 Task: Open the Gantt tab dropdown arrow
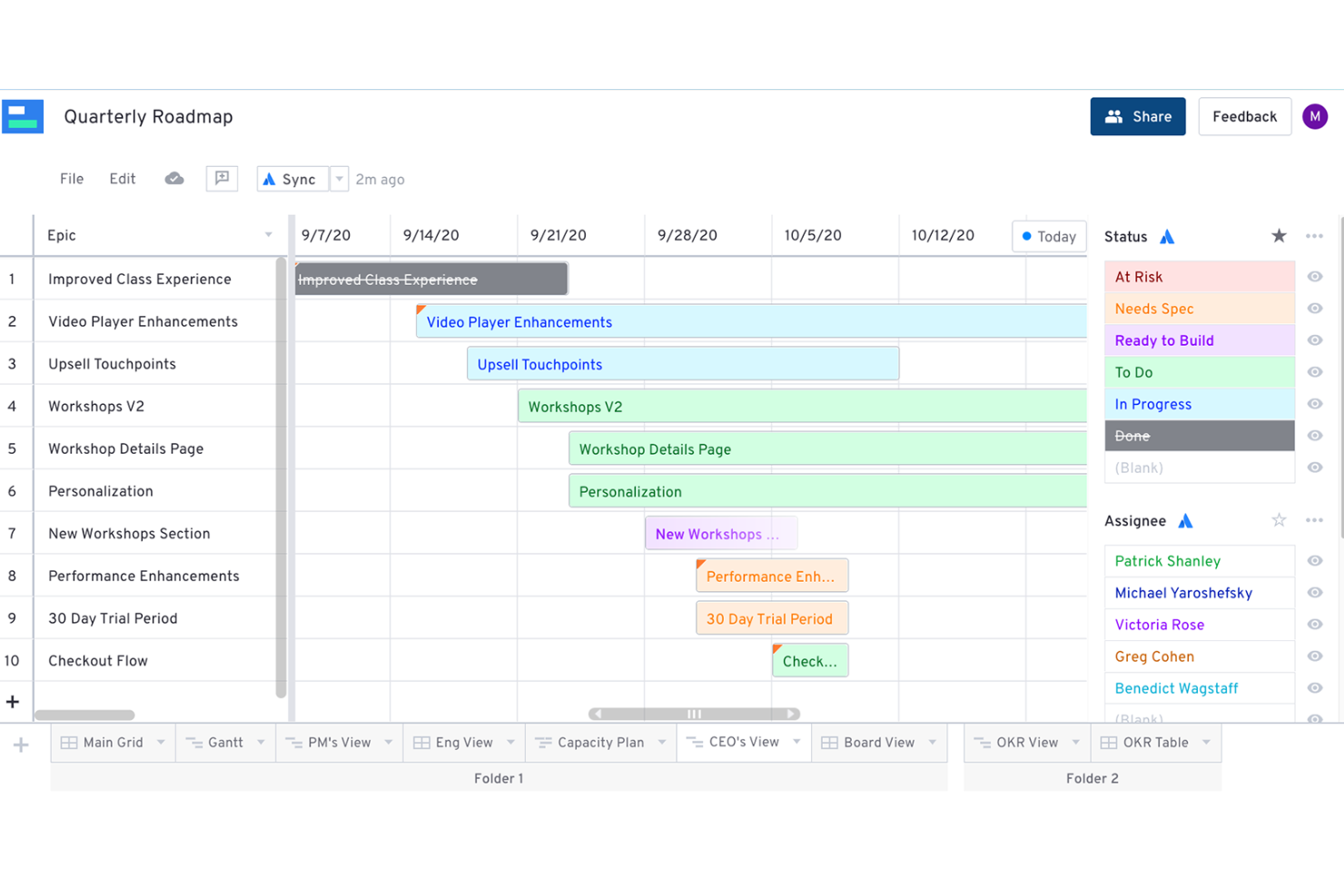point(262,743)
